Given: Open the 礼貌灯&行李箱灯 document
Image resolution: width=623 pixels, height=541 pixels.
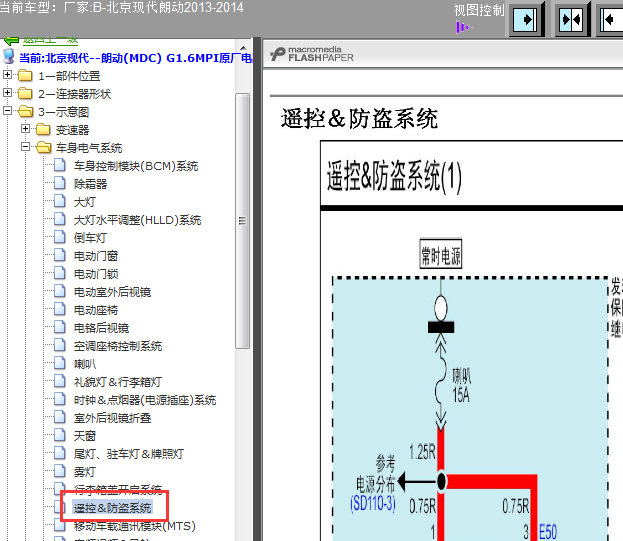Looking at the screenshot, I should (x=118, y=382).
